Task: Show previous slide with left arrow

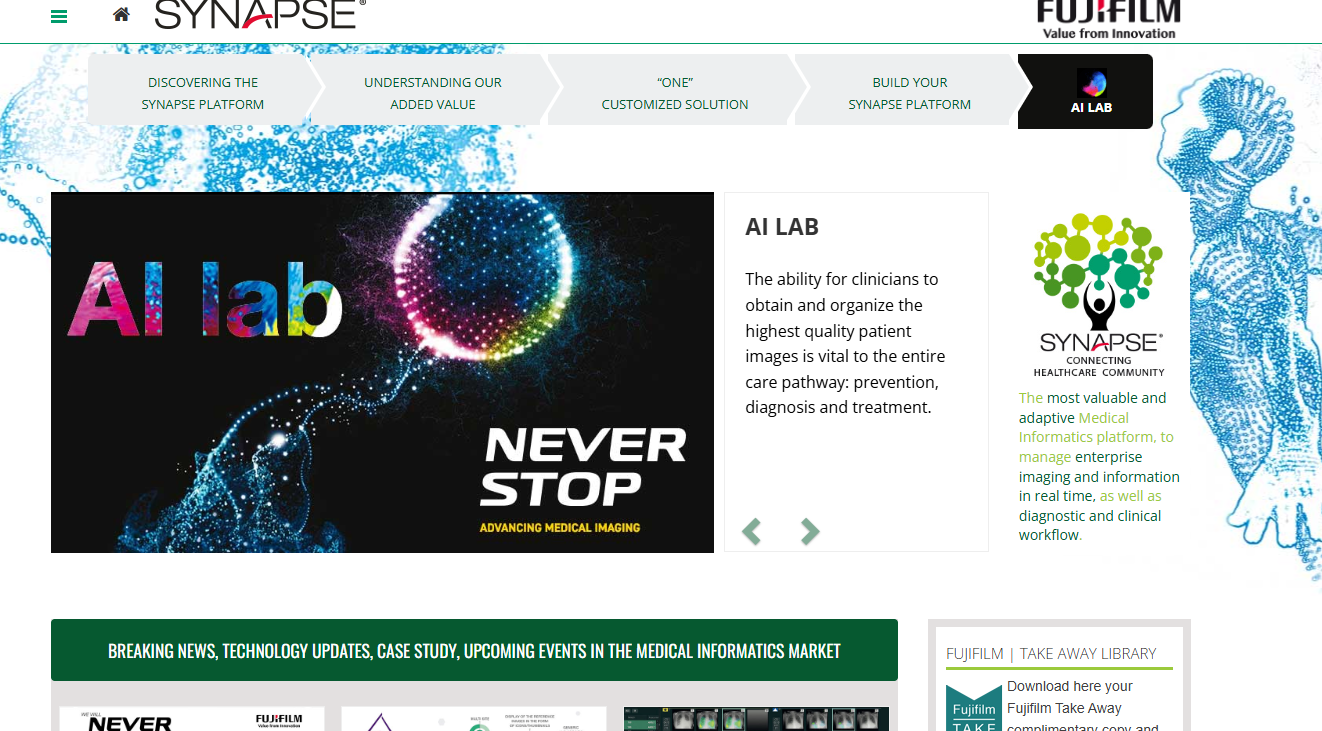Action: point(752,531)
